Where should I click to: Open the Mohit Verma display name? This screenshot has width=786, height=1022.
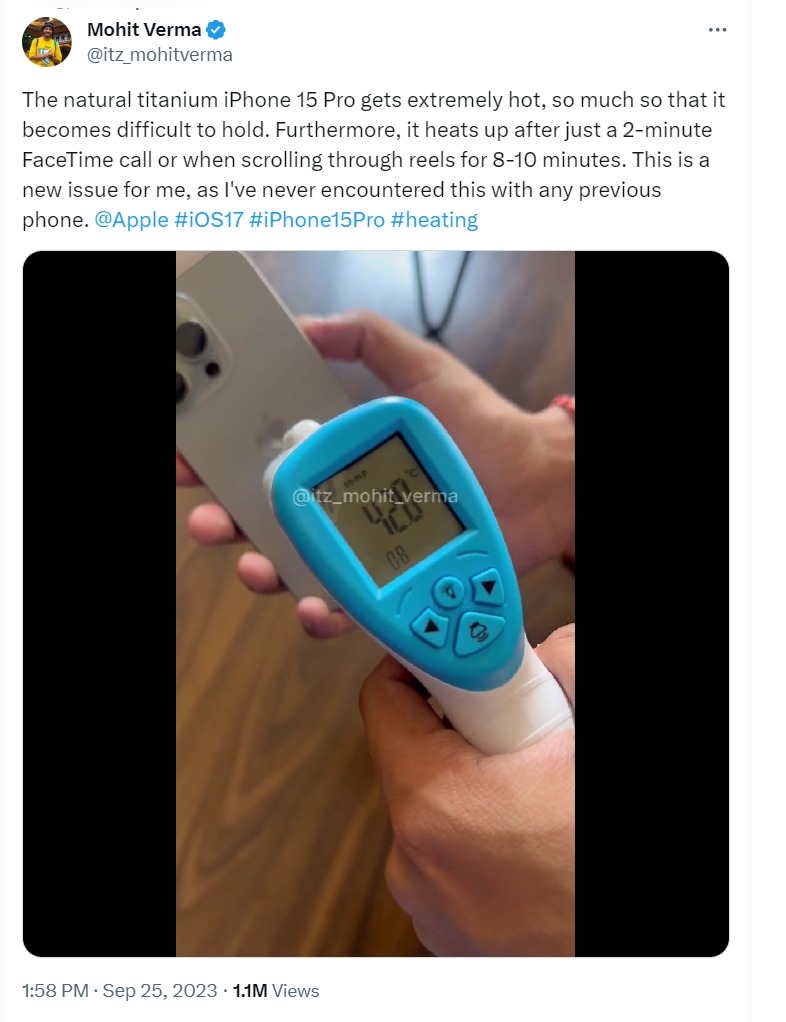tap(144, 30)
